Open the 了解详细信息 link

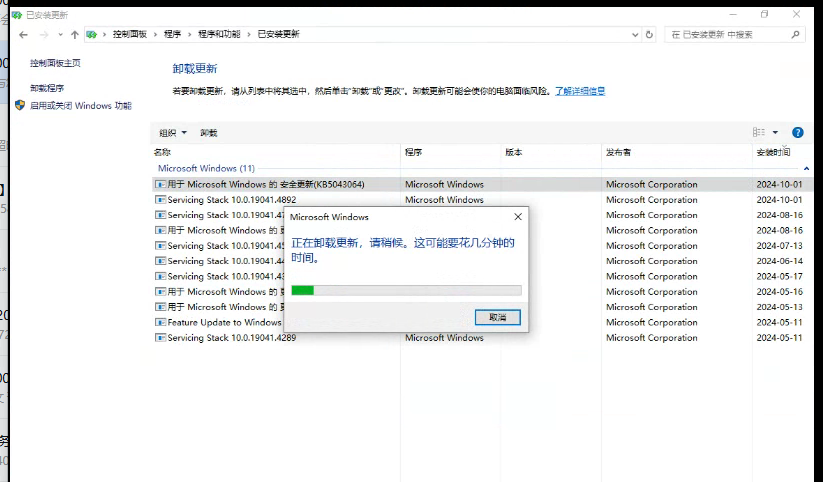point(581,91)
